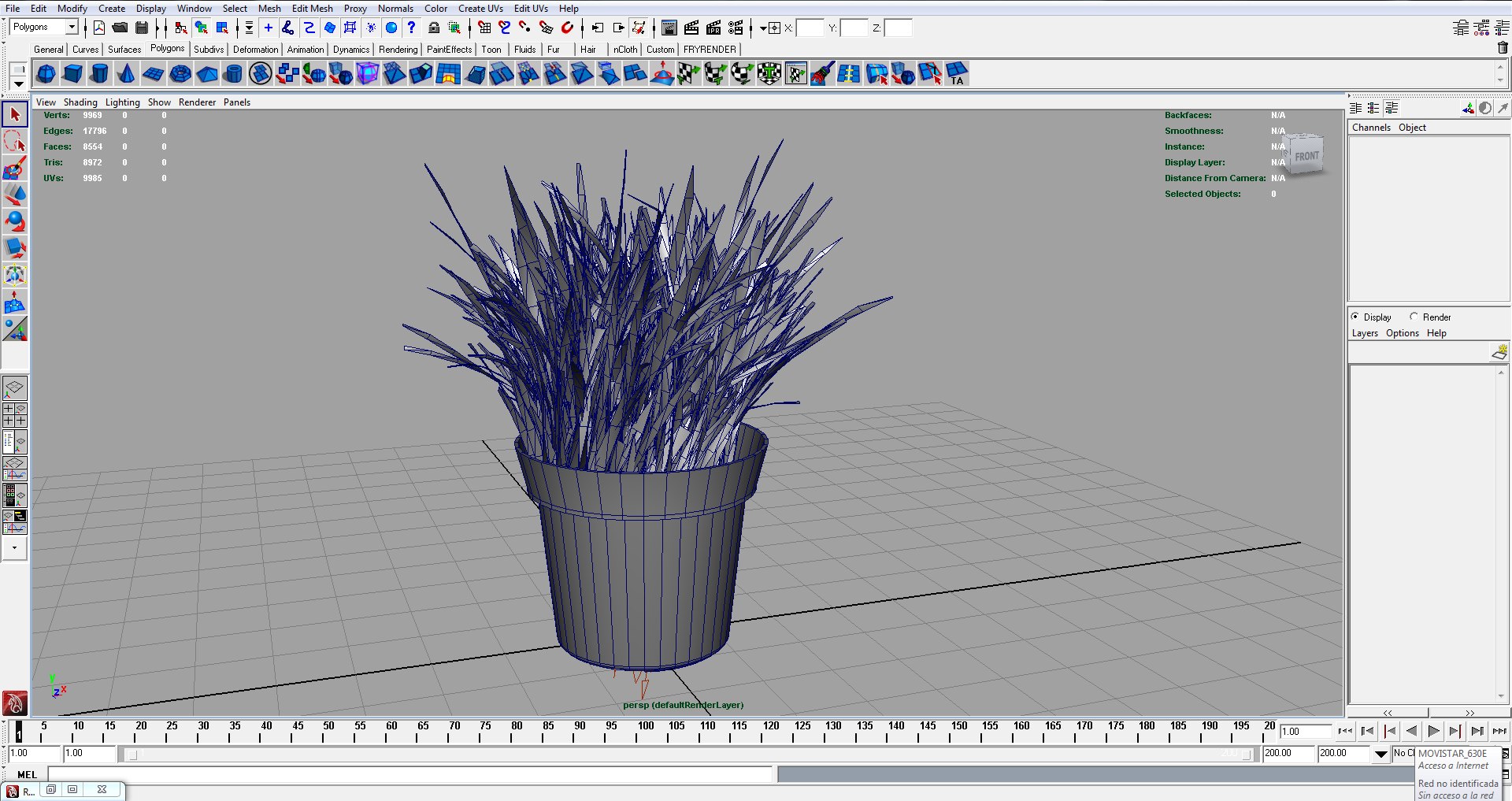Enable snap to curves icon
Viewport: 1512px width, 801px height.
point(505,28)
